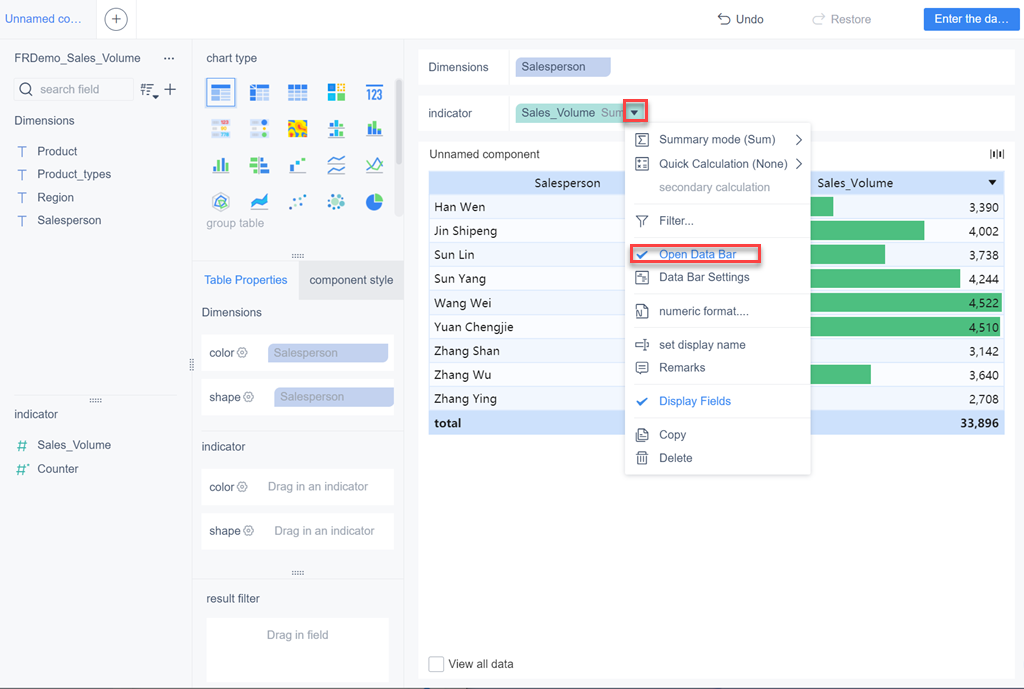This screenshot has height=689, width=1024.
Task: Choose the area chart icon
Action: coord(259,202)
